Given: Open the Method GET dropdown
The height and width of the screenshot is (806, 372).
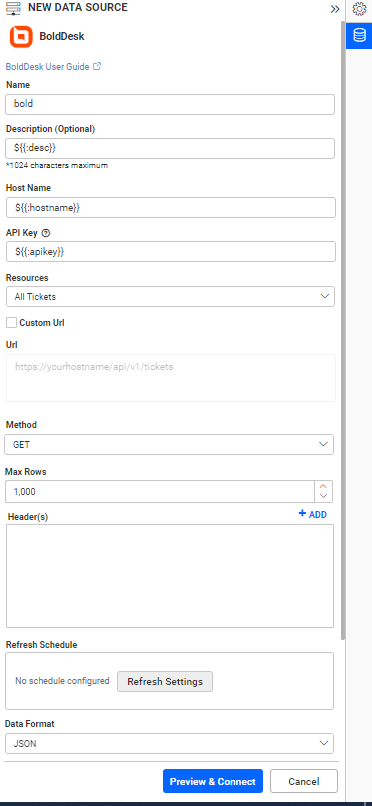Looking at the screenshot, I should (x=169, y=445).
